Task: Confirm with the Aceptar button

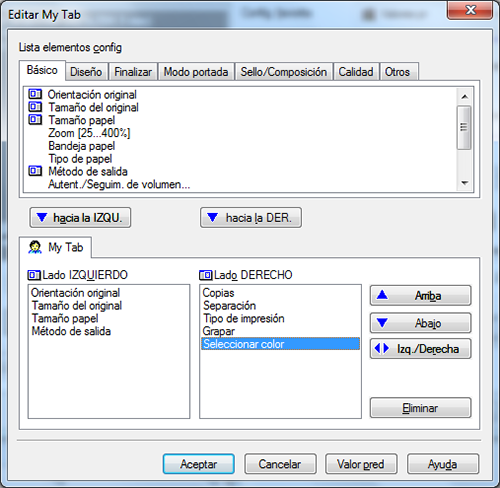Action: pyautogui.click(x=199, y=464)
